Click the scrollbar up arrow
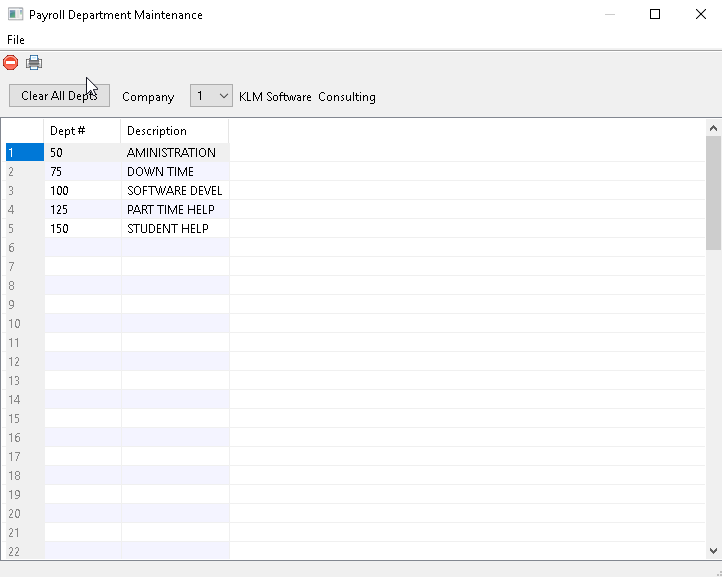The width and height of the screenshot is (722, 577). point(713,128)
